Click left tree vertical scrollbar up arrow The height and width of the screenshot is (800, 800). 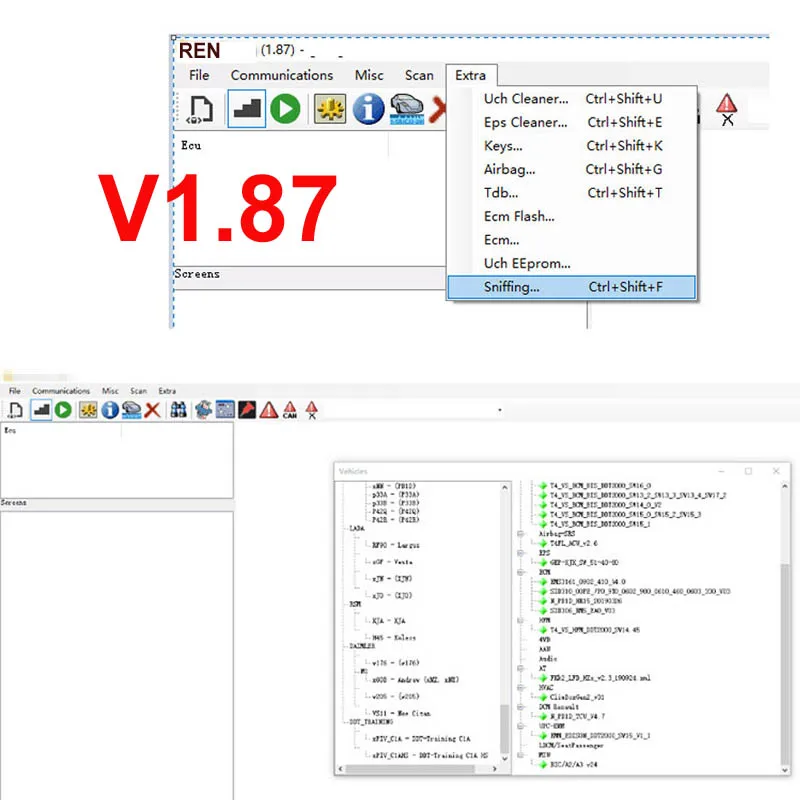(505, 487)
